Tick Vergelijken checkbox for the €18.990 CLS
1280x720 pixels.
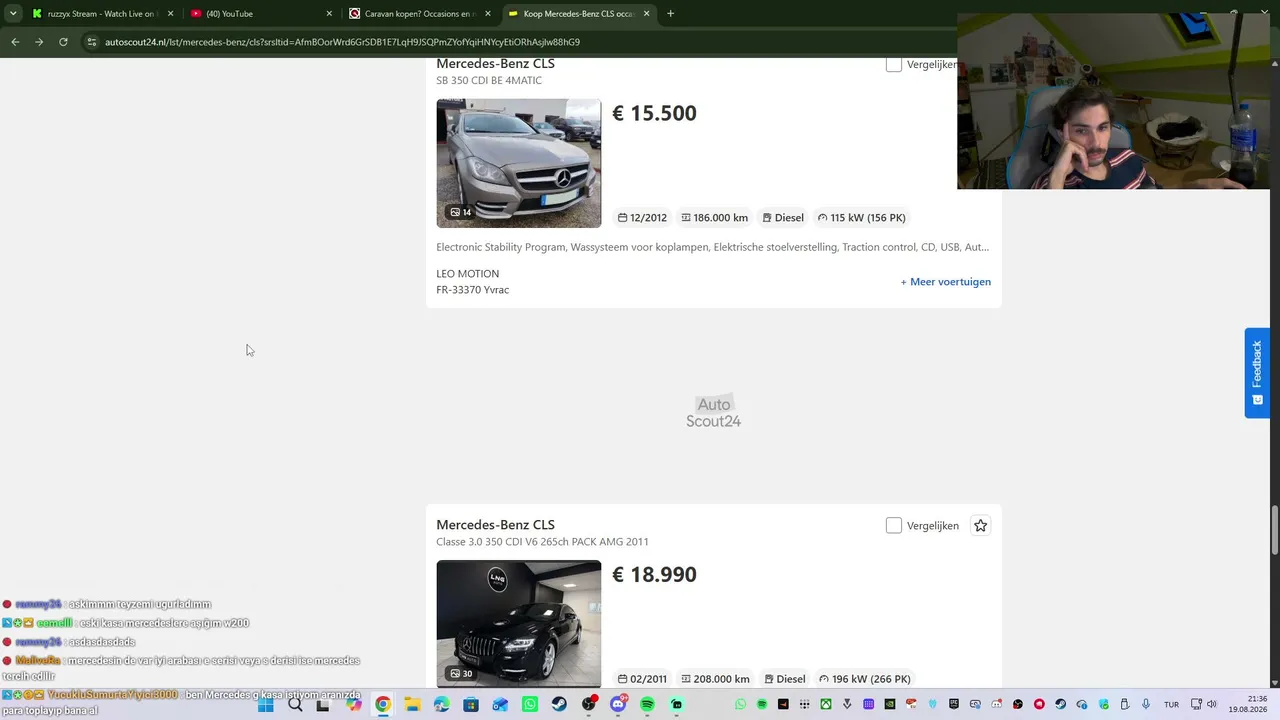pyautogui.click(x=894, y=526)
